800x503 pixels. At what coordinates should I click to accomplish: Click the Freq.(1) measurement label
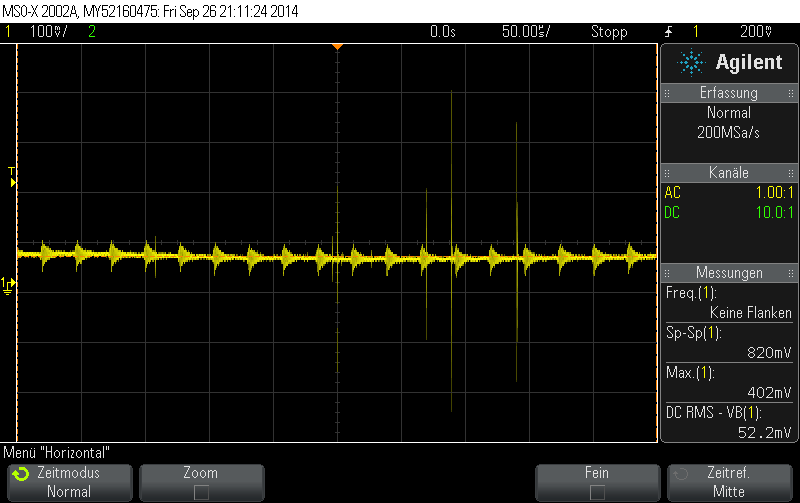[691, 293]
